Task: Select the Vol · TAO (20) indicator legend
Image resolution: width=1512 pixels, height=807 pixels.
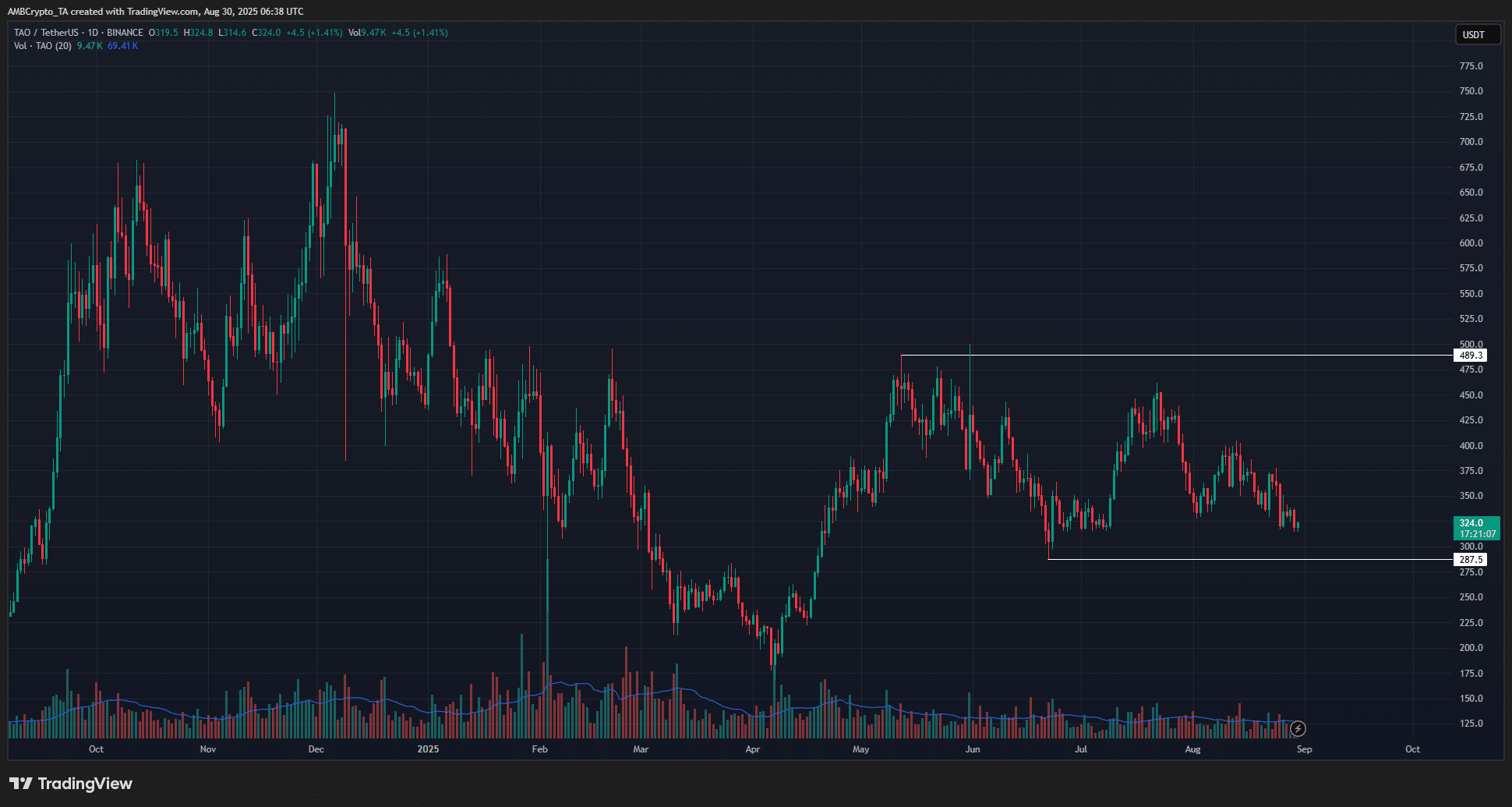Action: [43, 46]
